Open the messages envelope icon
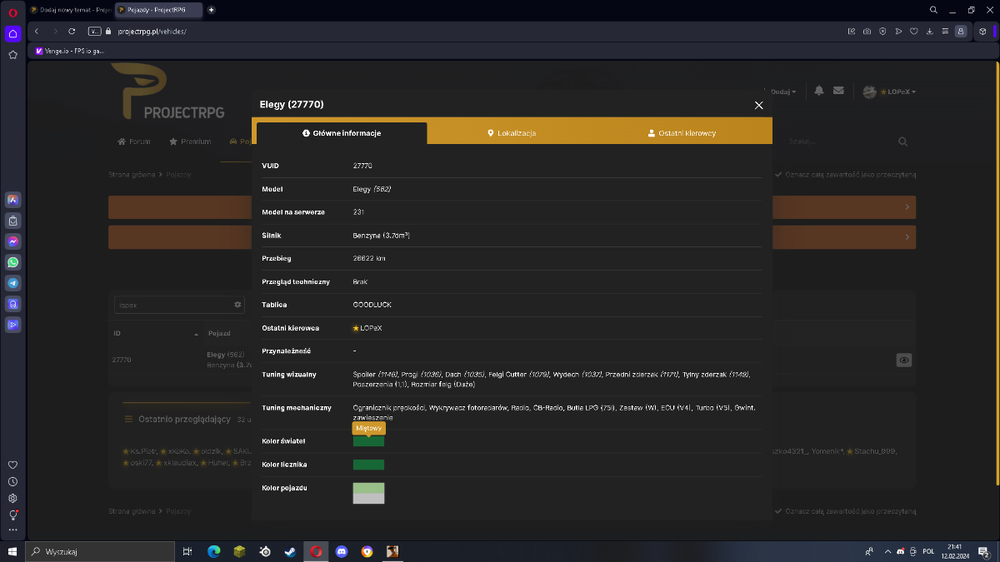Screen dimensions: 1000x562 pos(839,91)
